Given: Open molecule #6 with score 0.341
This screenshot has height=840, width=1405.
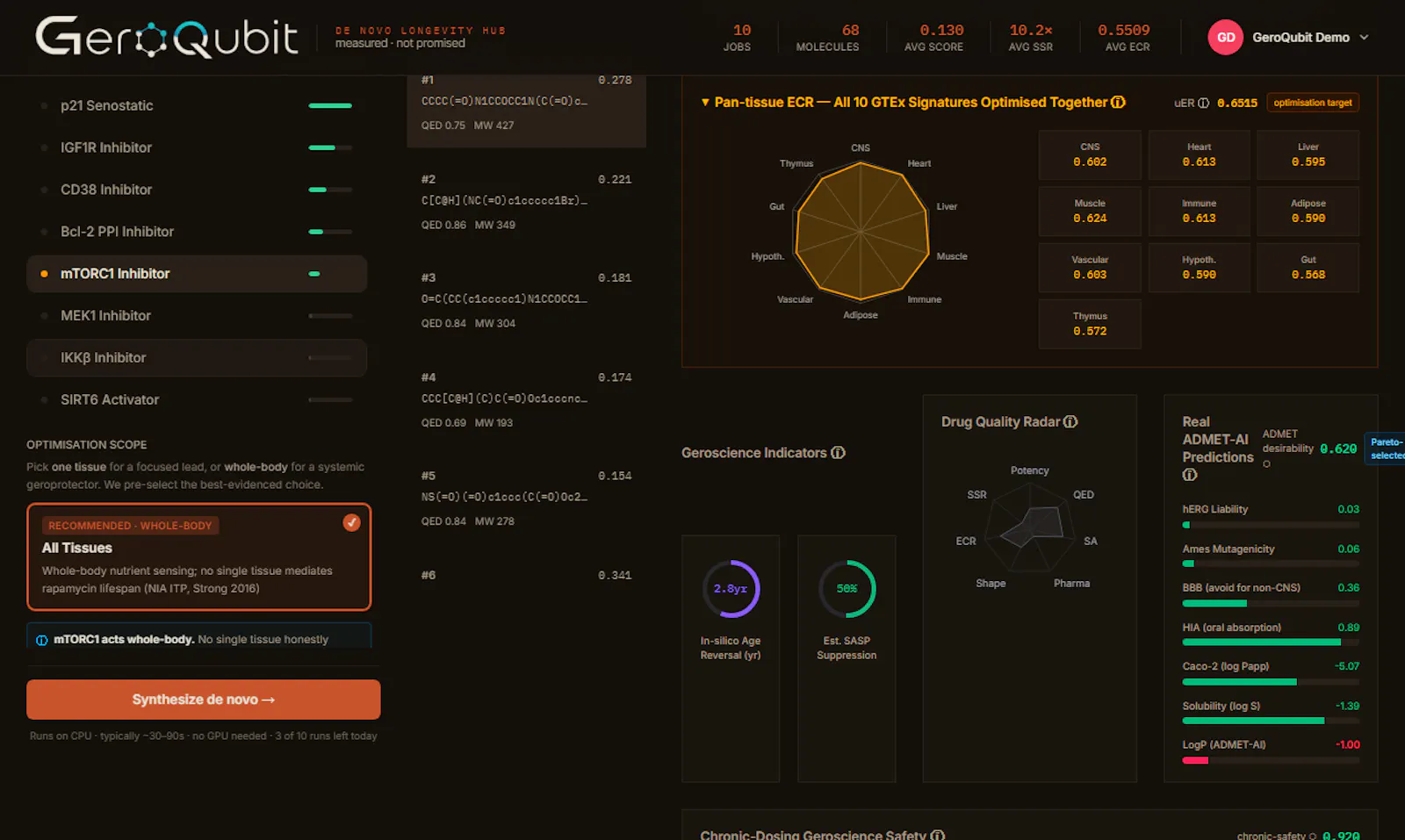Looking at the screenshot, I should (526, 576).
